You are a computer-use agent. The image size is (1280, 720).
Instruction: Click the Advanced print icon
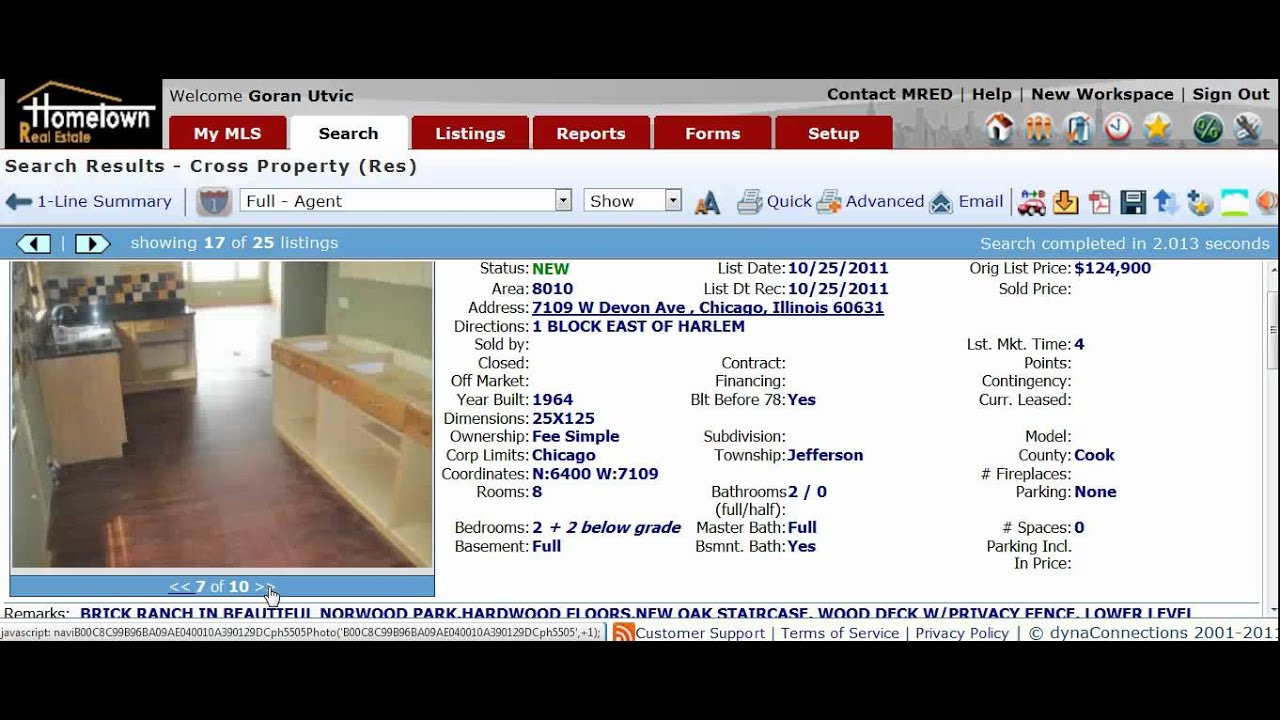coord(829,202)
